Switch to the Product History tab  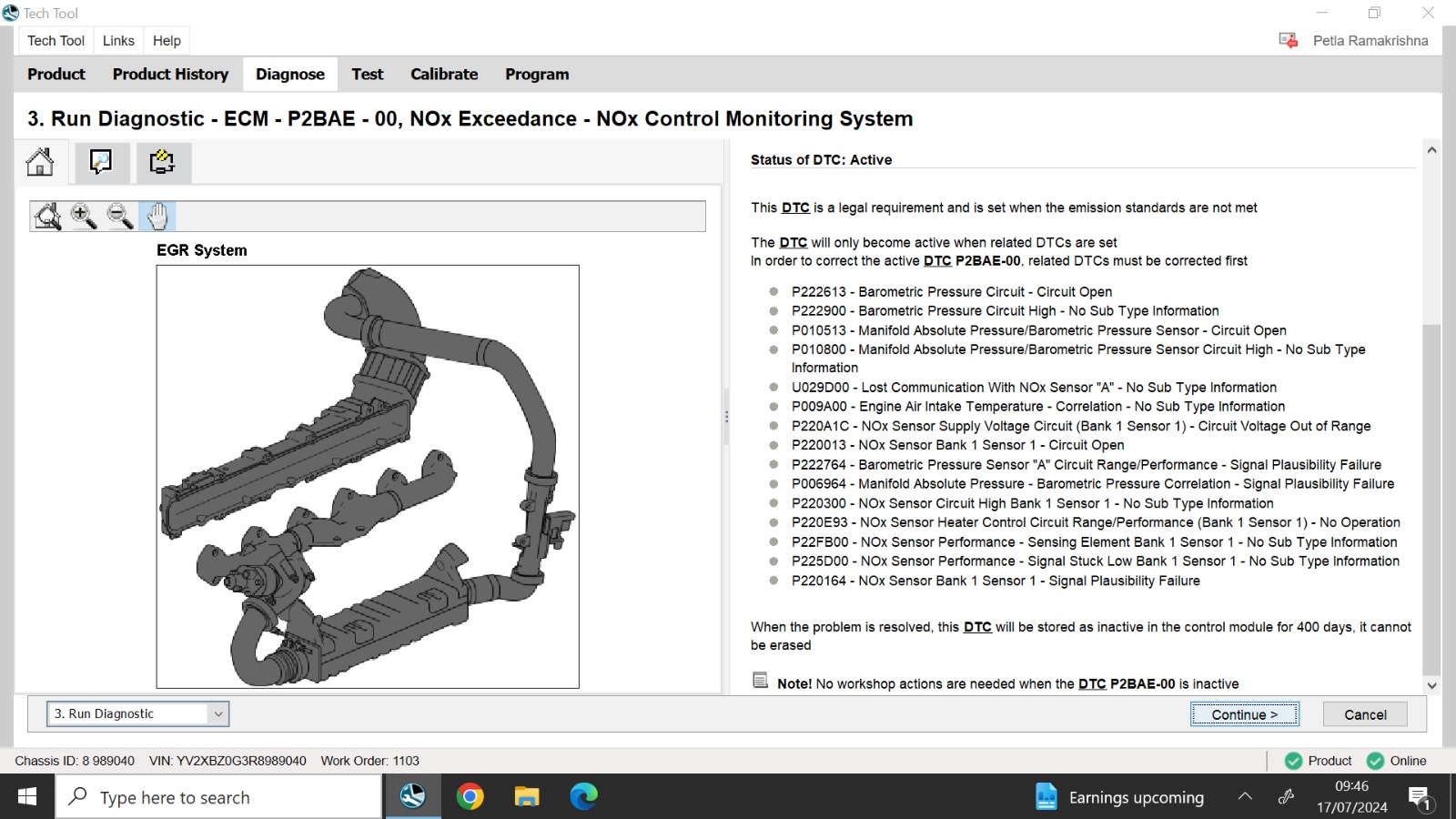point(170,75)
